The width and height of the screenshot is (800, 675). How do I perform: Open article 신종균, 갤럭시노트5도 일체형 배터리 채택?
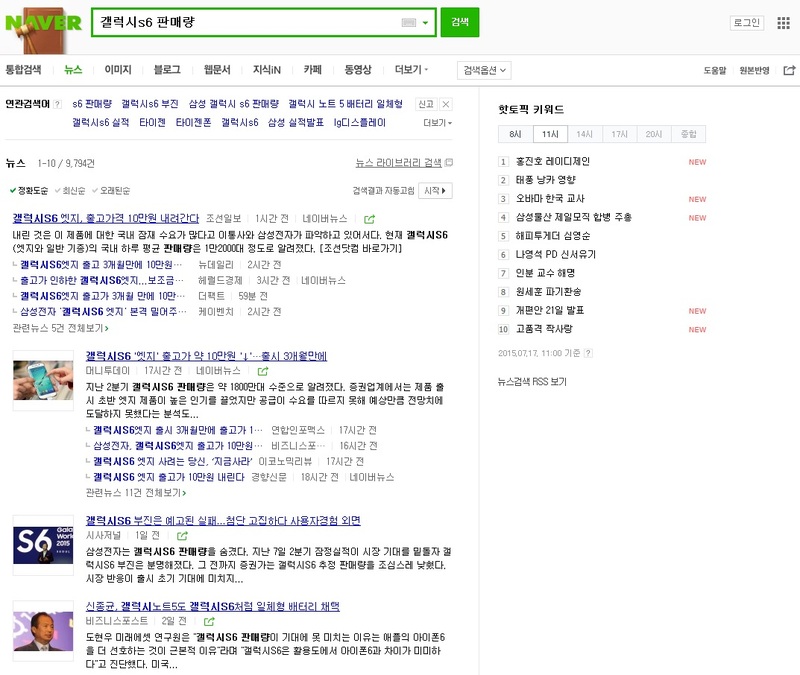[x=212, y=607]
